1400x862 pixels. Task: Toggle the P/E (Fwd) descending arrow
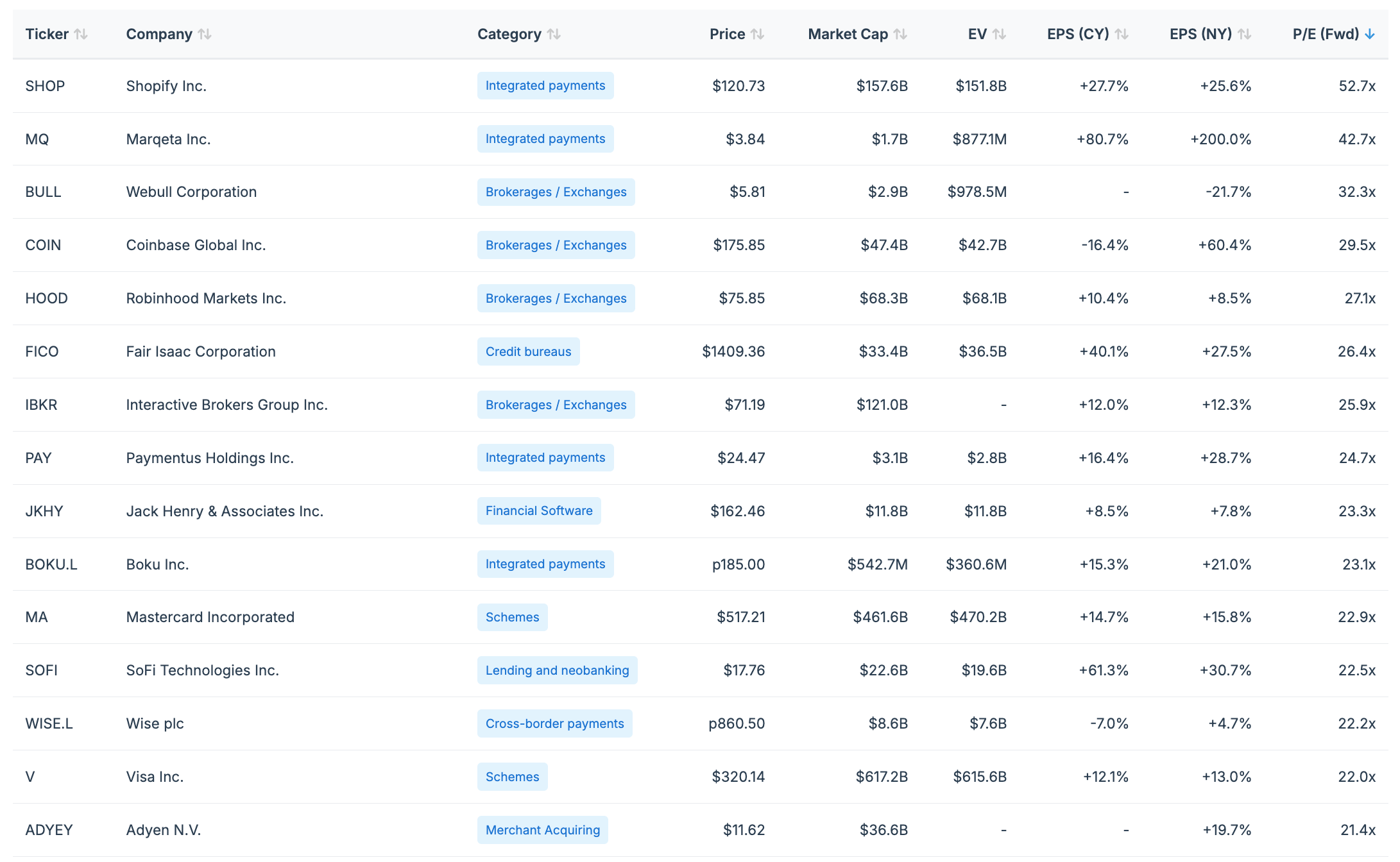pyautogui.click(x=1370, y=34)
